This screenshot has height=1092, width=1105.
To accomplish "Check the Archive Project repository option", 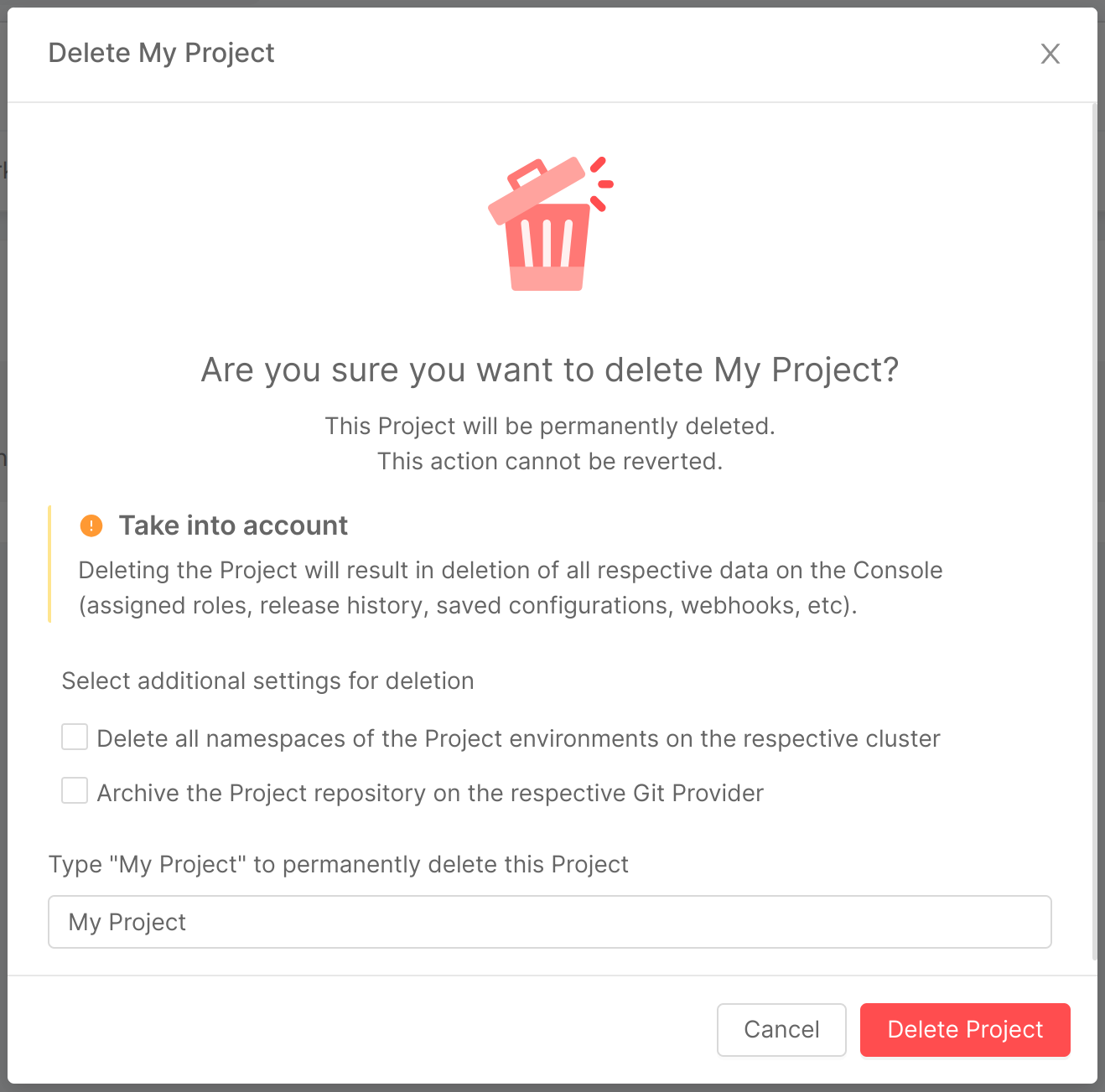I will click(x=74, y=790).
